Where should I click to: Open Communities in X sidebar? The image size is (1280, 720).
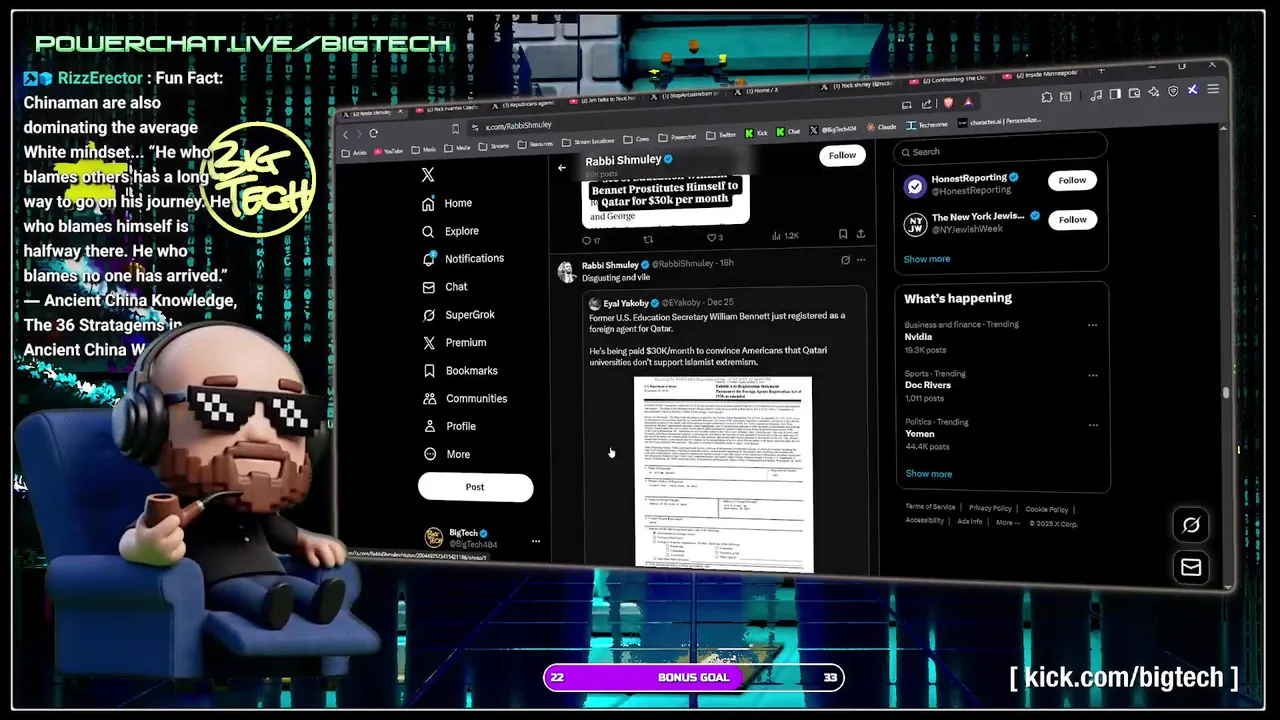[465, 398]
